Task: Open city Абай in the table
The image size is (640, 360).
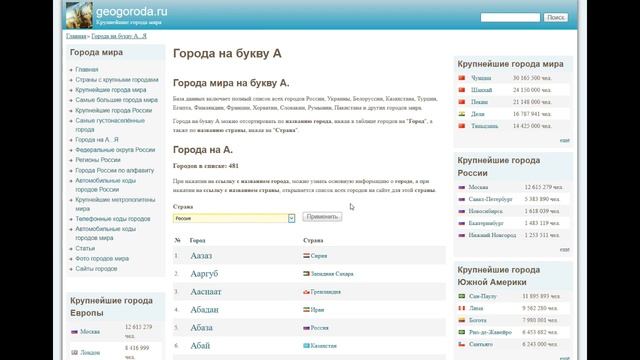Action: (x=200, y=345)
